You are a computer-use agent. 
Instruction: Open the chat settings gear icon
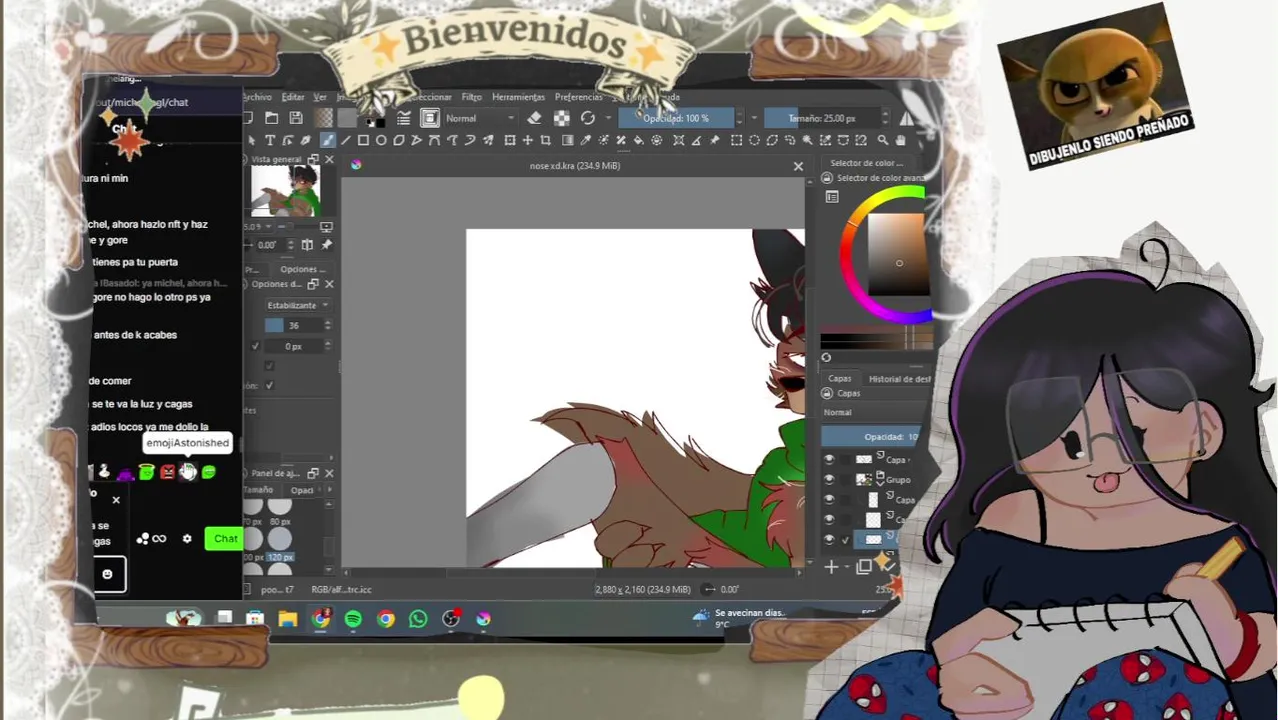[187, 539]
